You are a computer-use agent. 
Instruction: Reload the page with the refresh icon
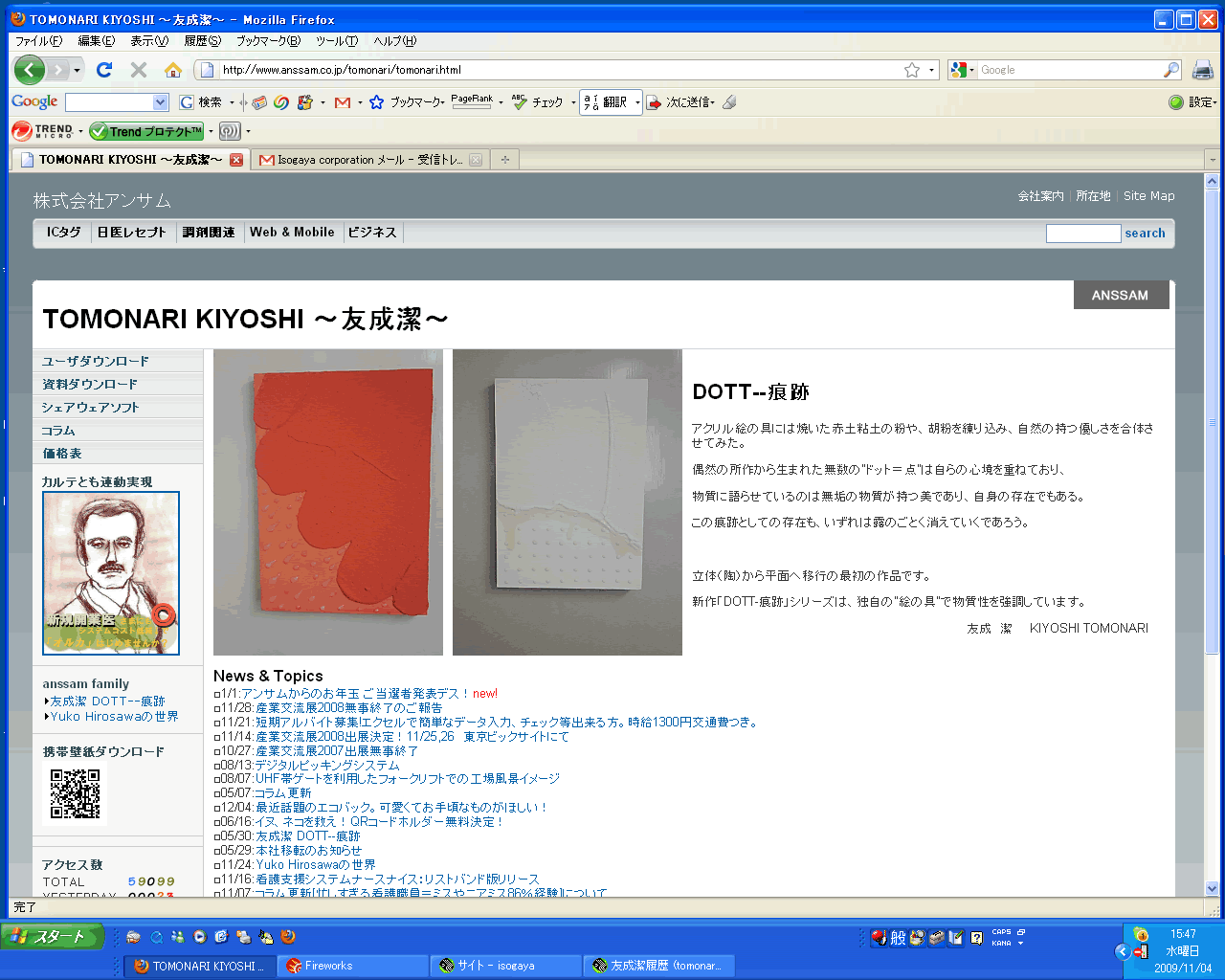104,70
